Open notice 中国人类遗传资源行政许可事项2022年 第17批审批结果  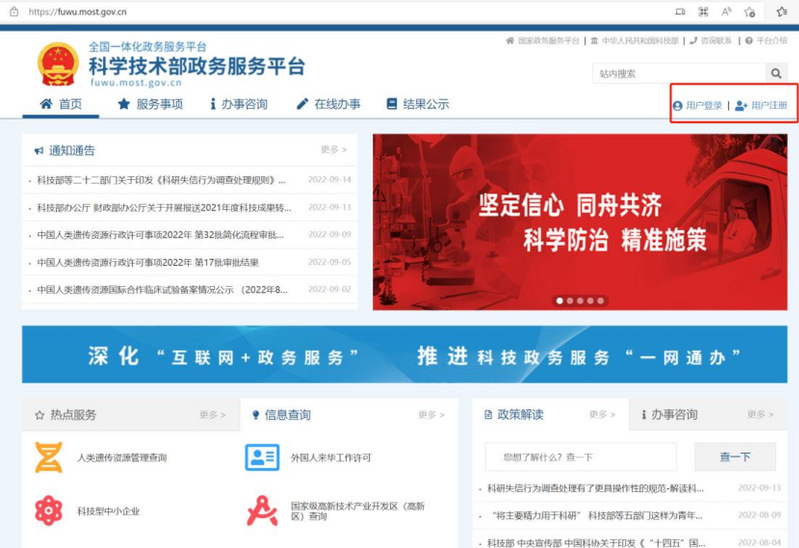(148, 263)
